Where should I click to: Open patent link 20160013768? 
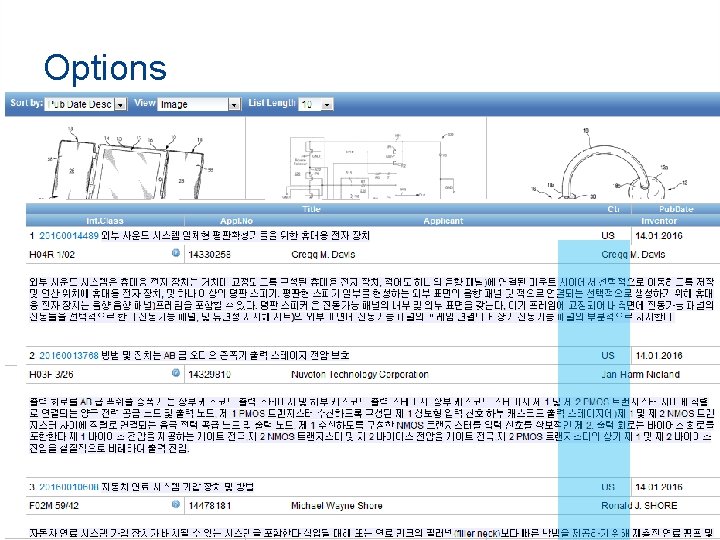(69, 355)
